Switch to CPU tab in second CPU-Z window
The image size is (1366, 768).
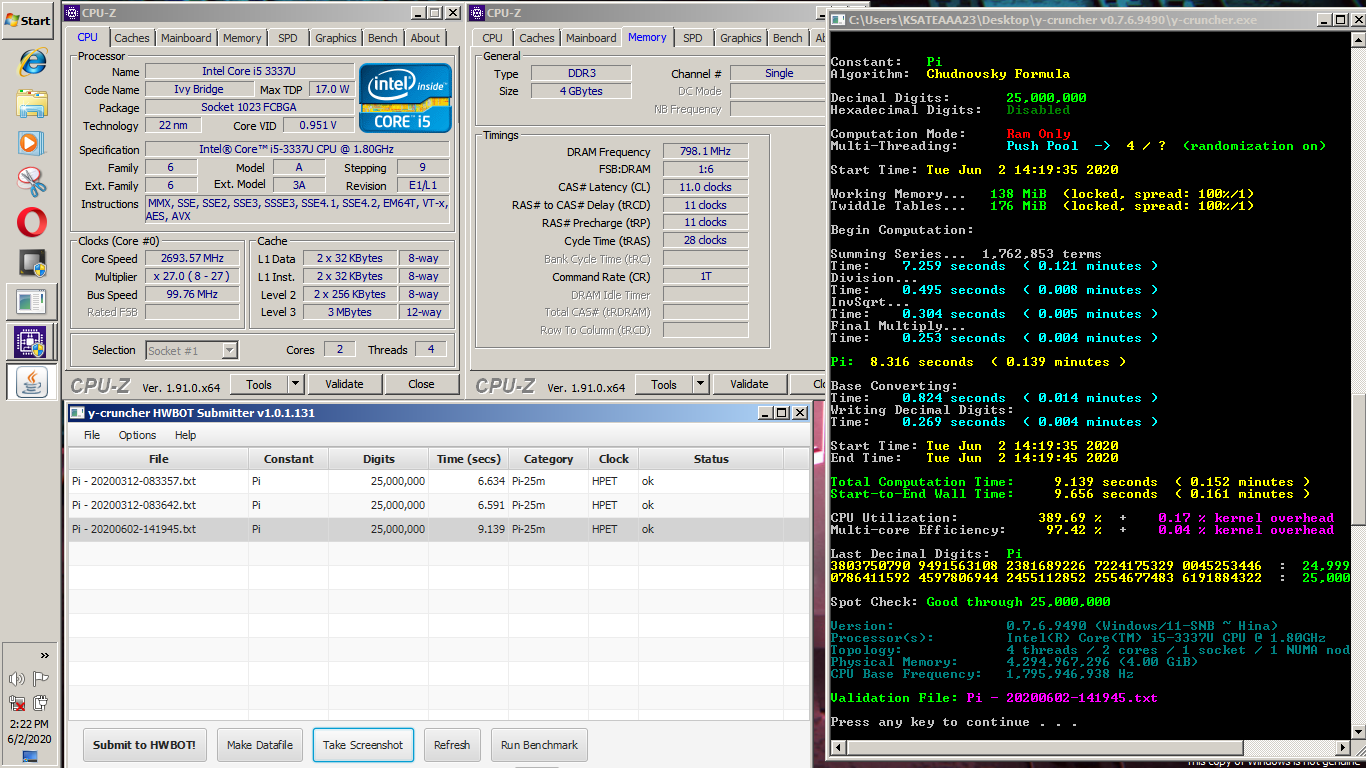click(x=493, y=38)
